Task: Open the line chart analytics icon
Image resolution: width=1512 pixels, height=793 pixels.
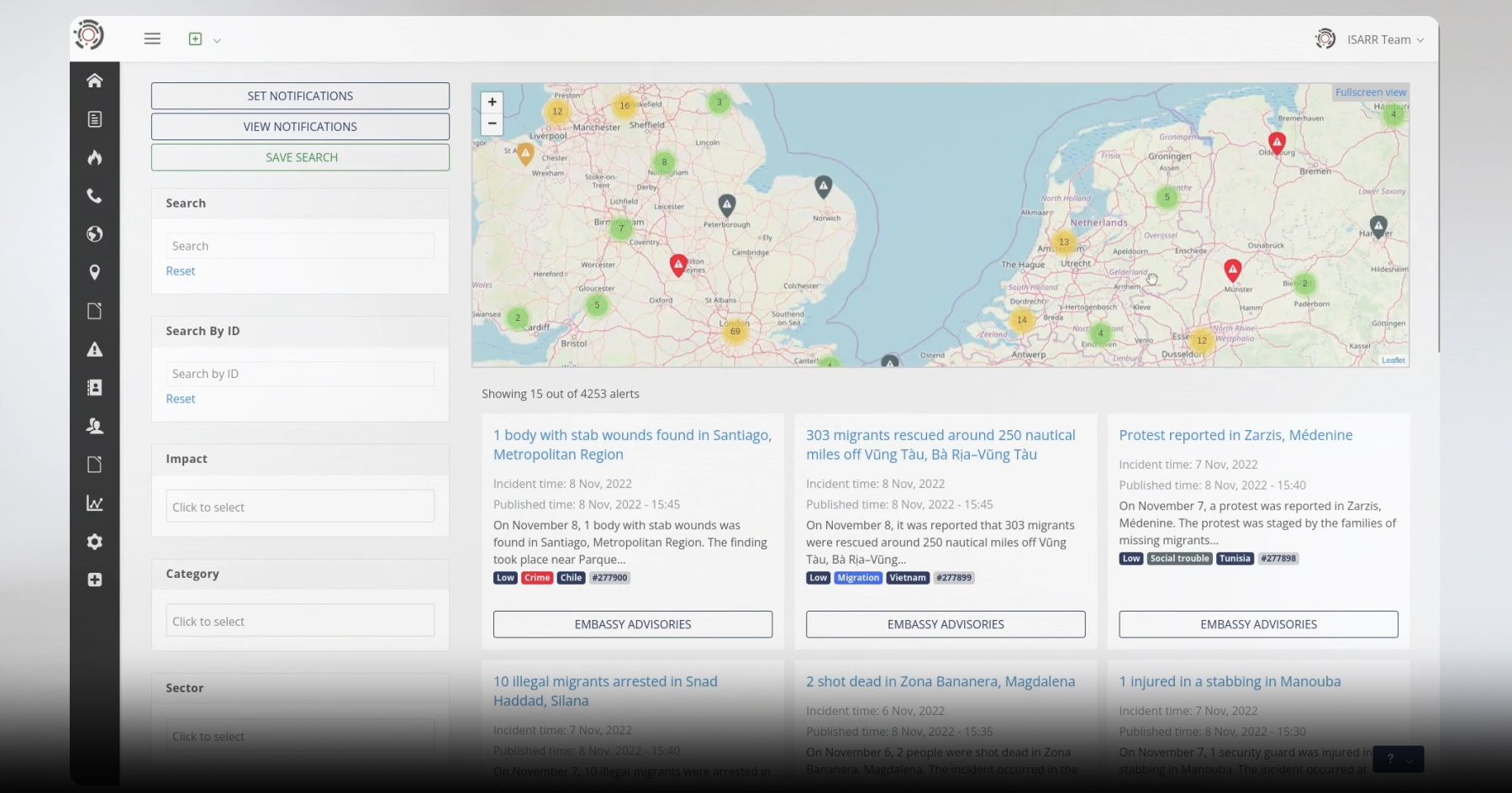Action: [94, 503]
